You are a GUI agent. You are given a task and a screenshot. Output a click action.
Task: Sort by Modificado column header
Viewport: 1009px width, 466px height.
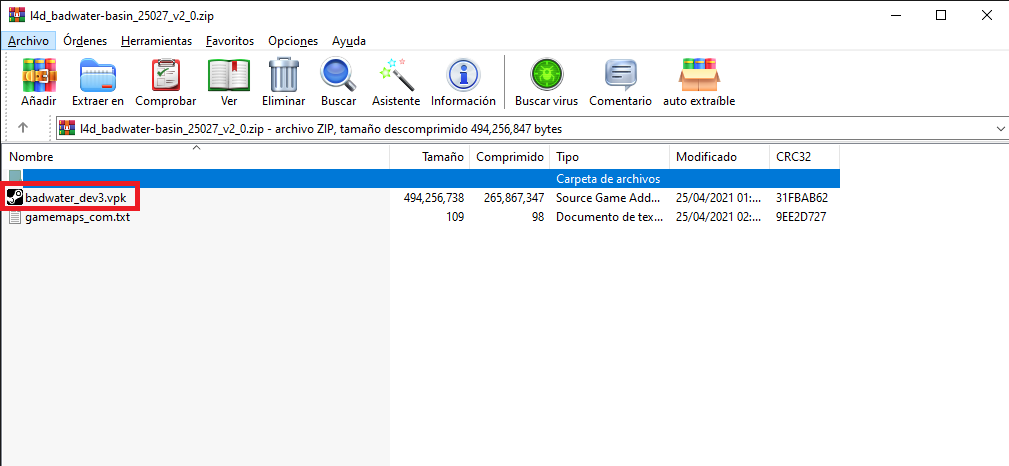pyautogui.click(x=719, y=156)
